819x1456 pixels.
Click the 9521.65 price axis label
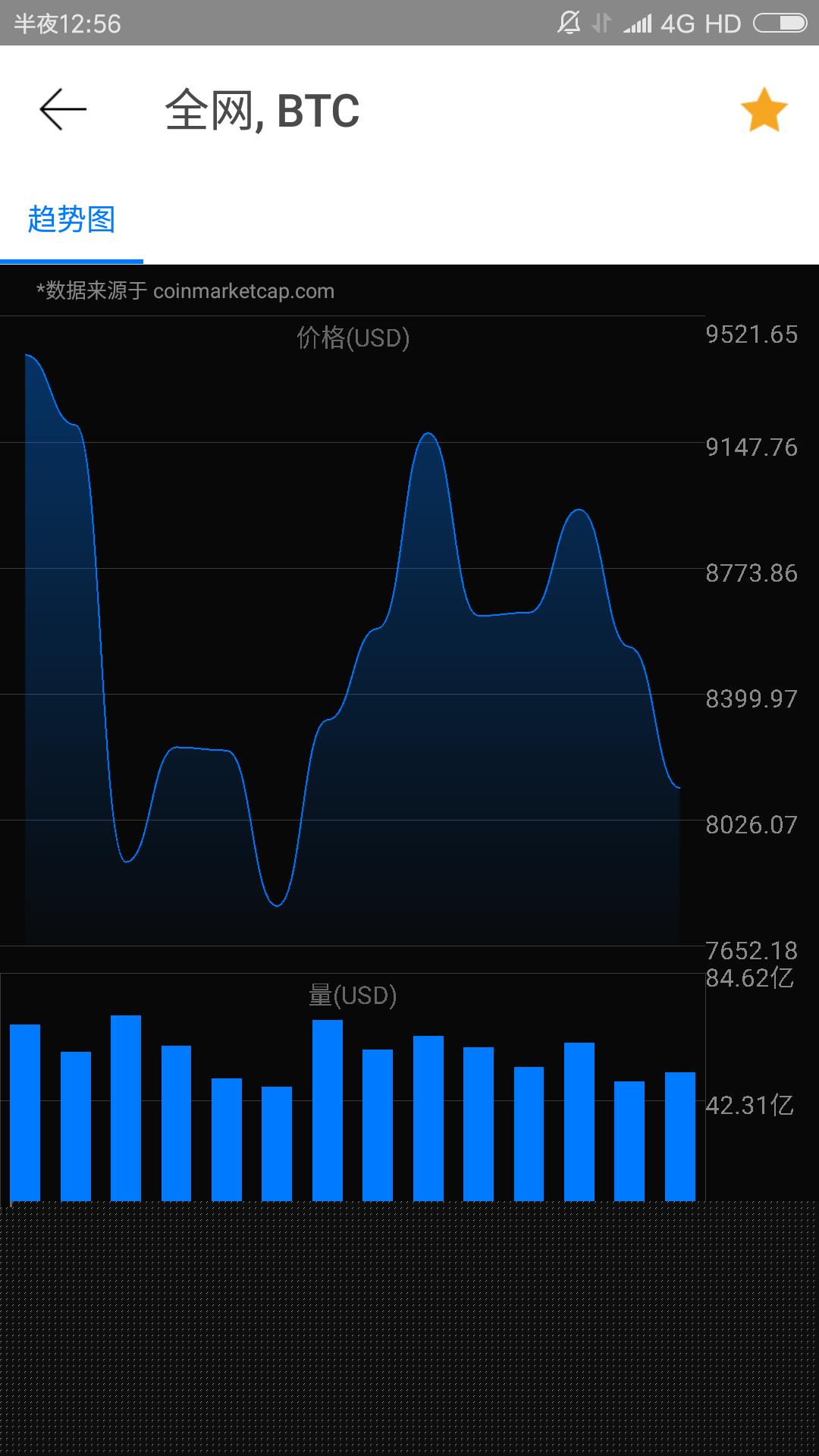coord(752,334)
